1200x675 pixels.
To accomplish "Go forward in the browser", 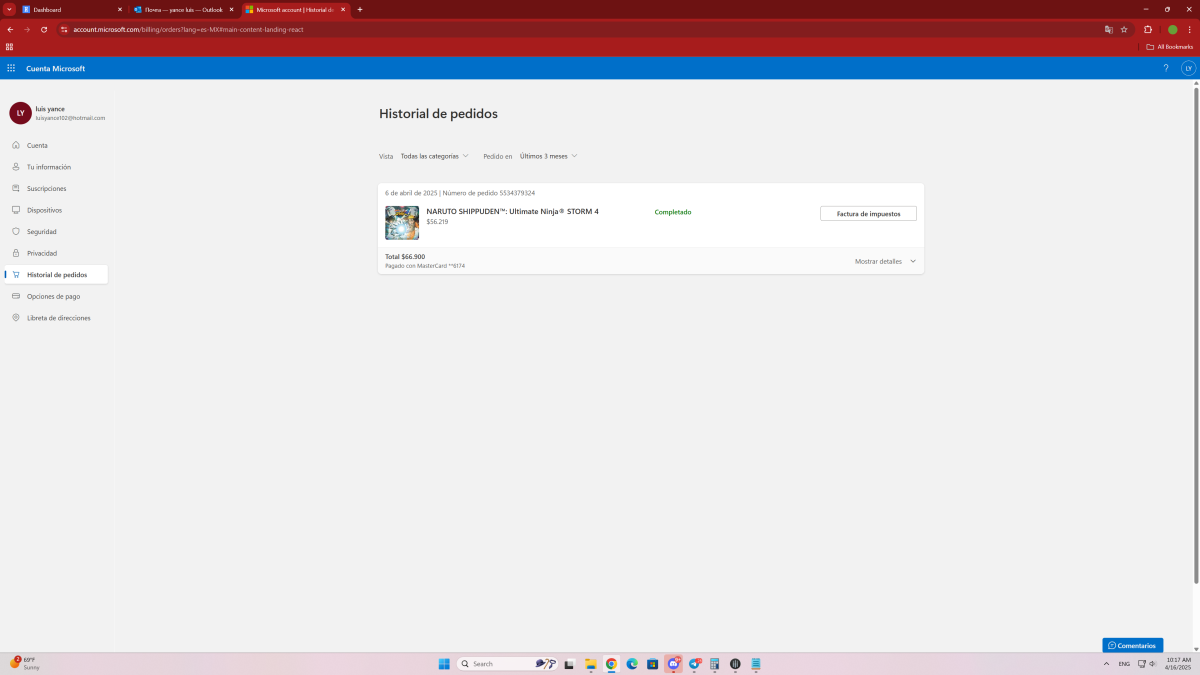I will (27, 29).
